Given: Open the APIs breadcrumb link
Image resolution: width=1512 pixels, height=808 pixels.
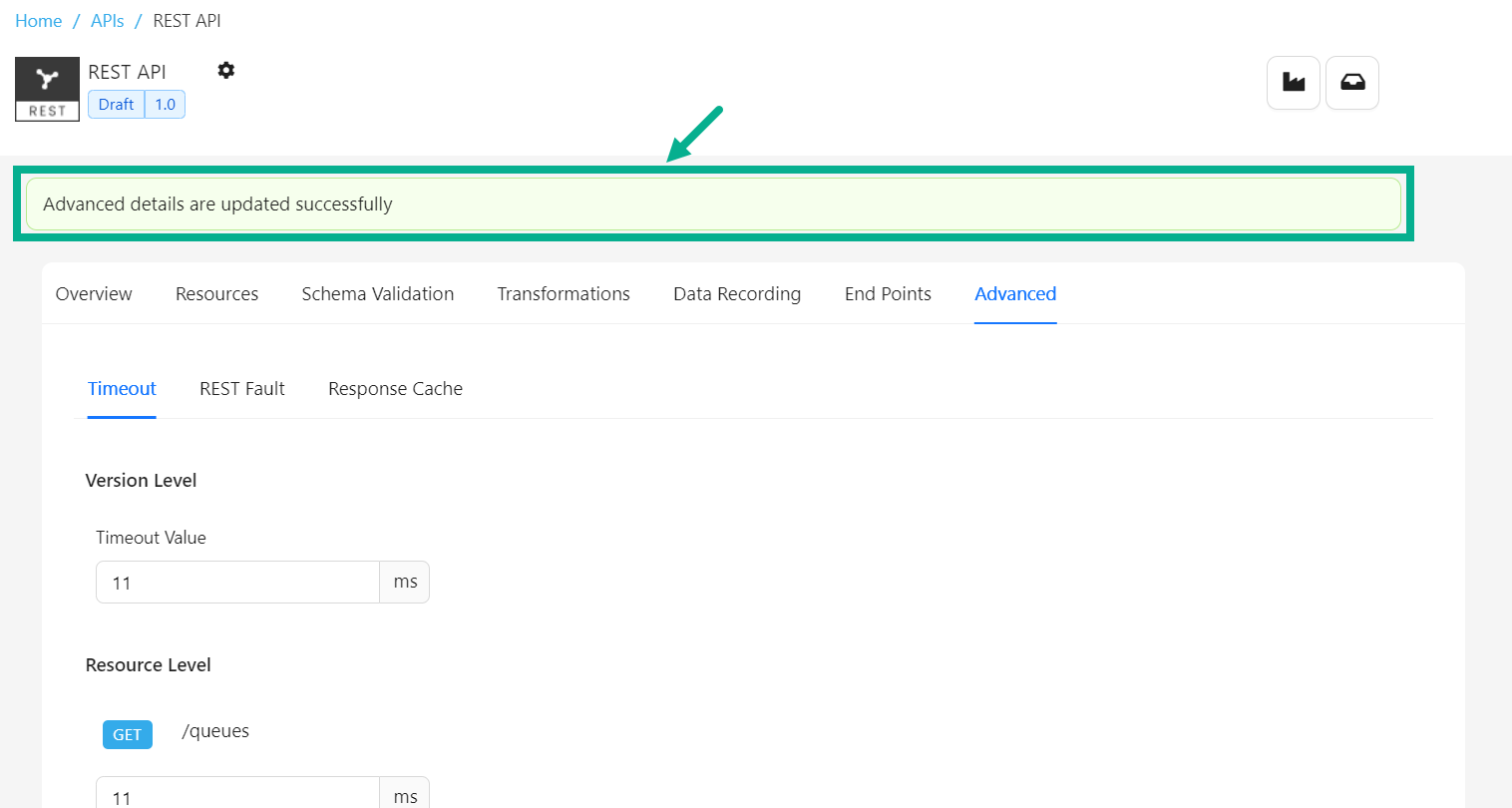Looking at the screenshot, I should (108, 21).
